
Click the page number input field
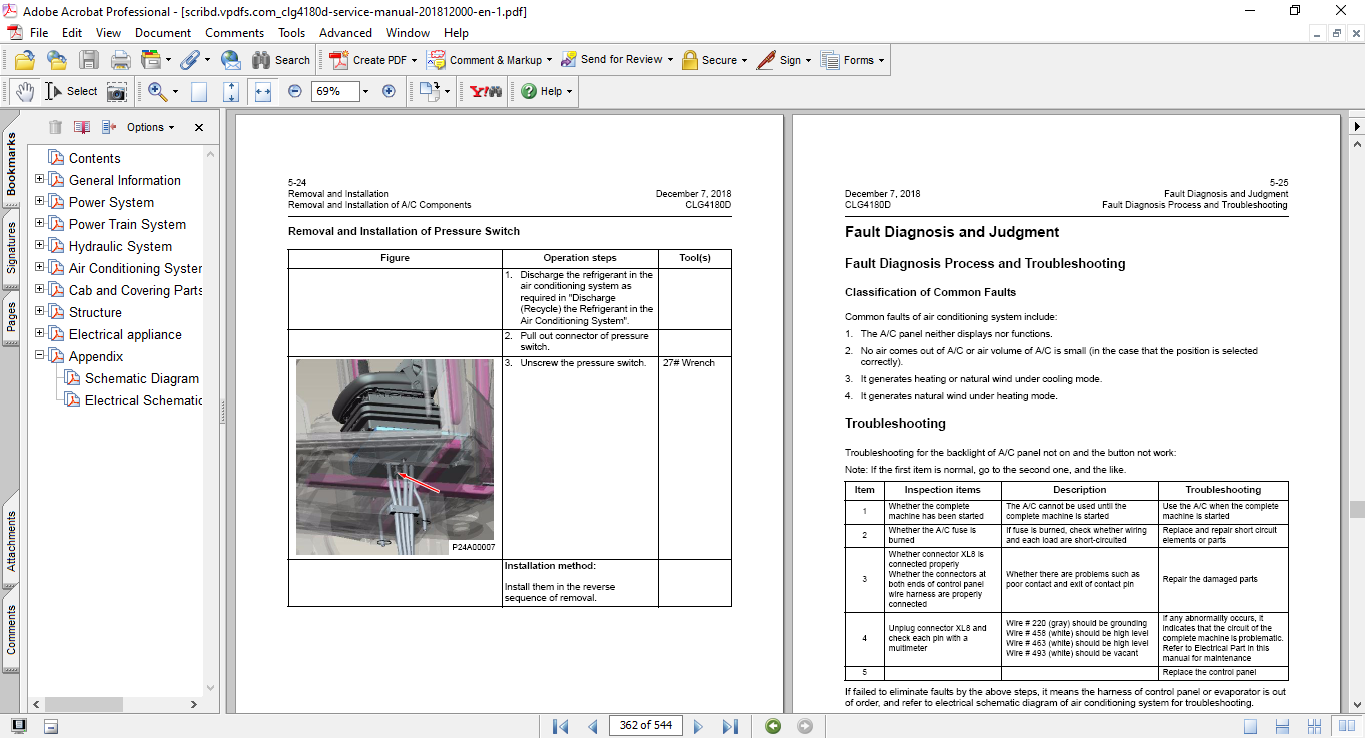645,726
